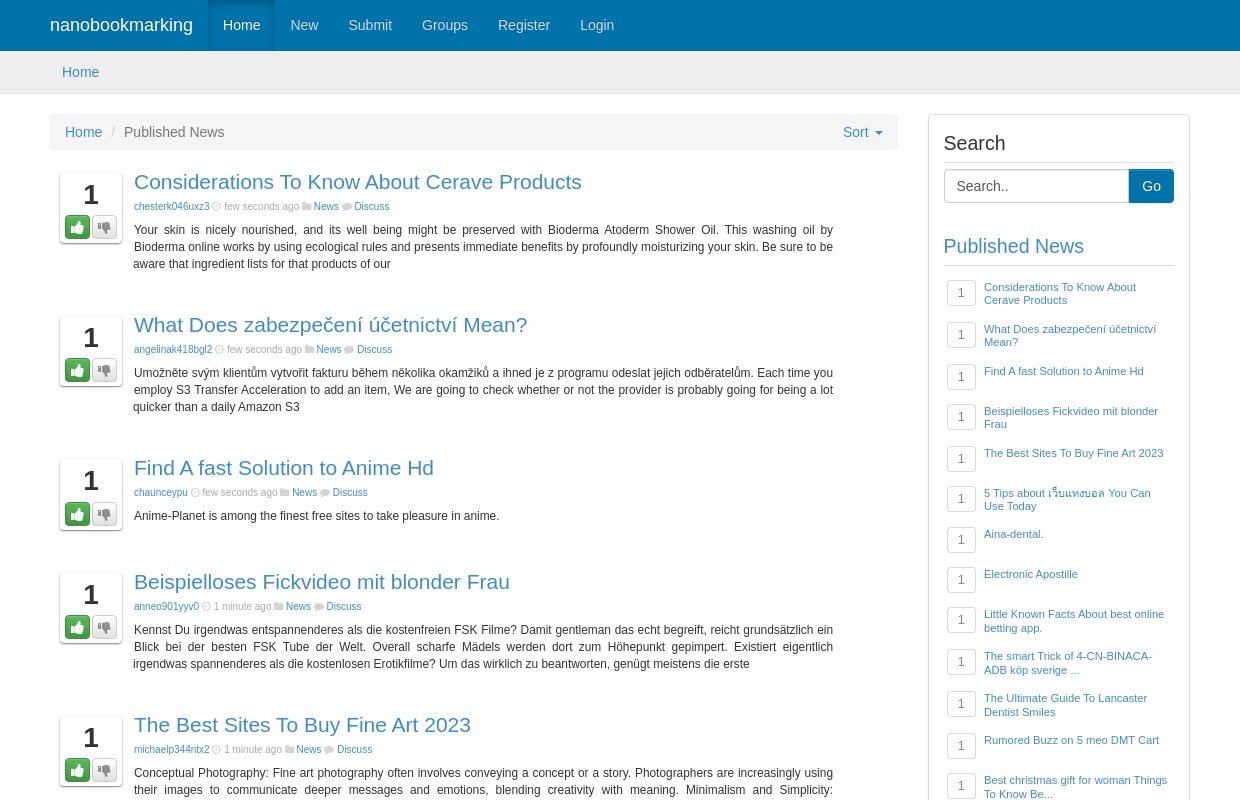The height and width of the screenshot is (800, 1240).
Task: Upvote the Anime Hd submission
Action: [77, 514]
